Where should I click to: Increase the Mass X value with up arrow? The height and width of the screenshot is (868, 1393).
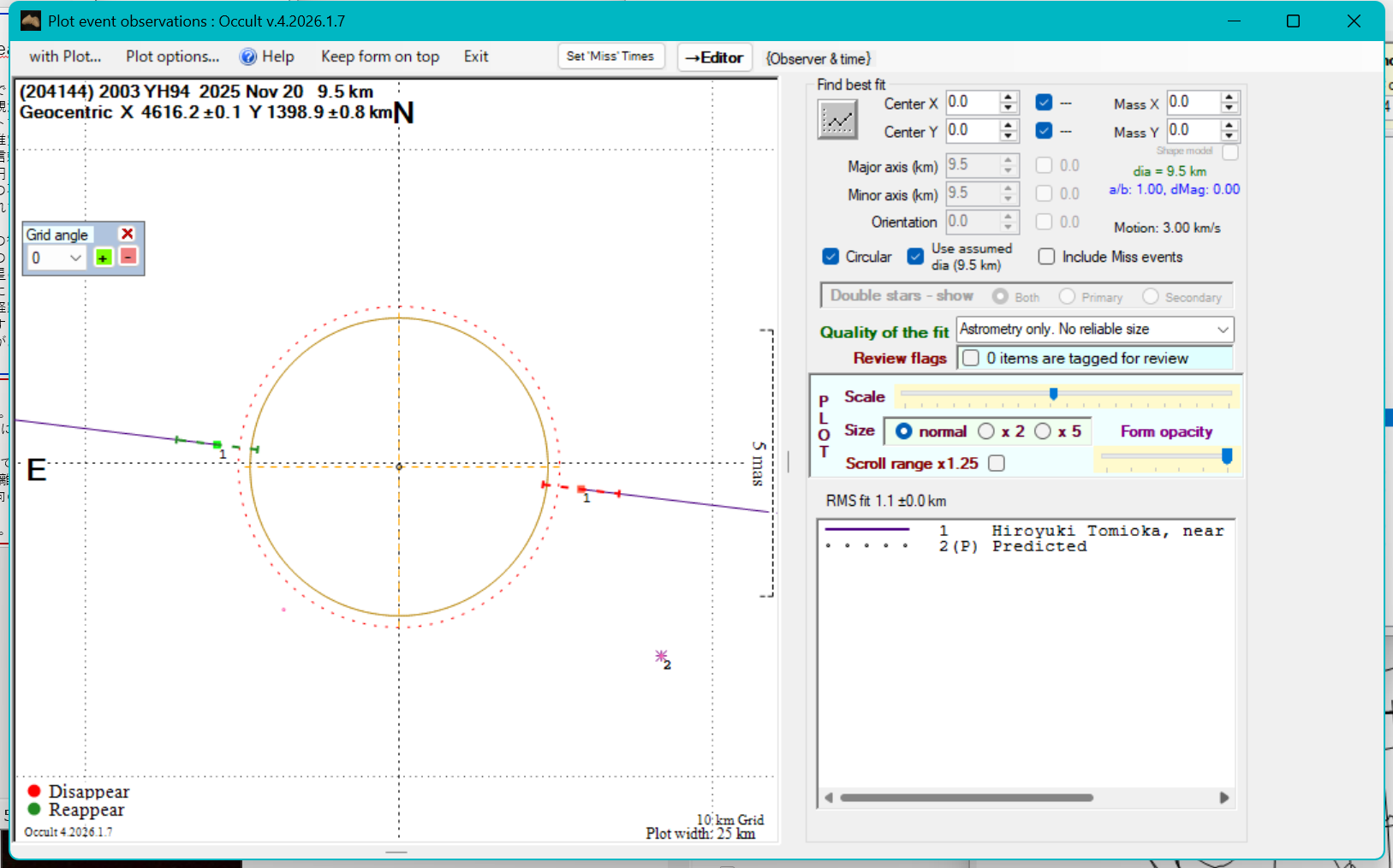[1229, 98]
